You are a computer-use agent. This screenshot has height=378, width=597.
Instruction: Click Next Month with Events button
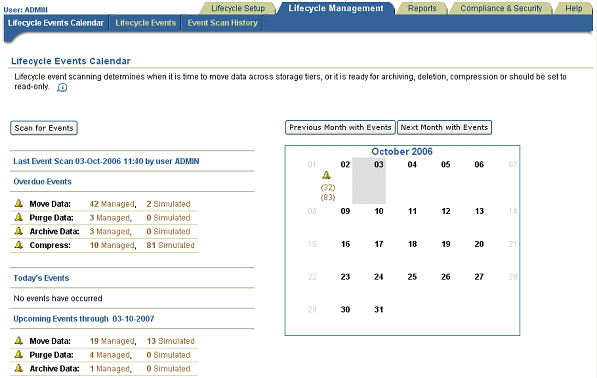tap(444, 127)
